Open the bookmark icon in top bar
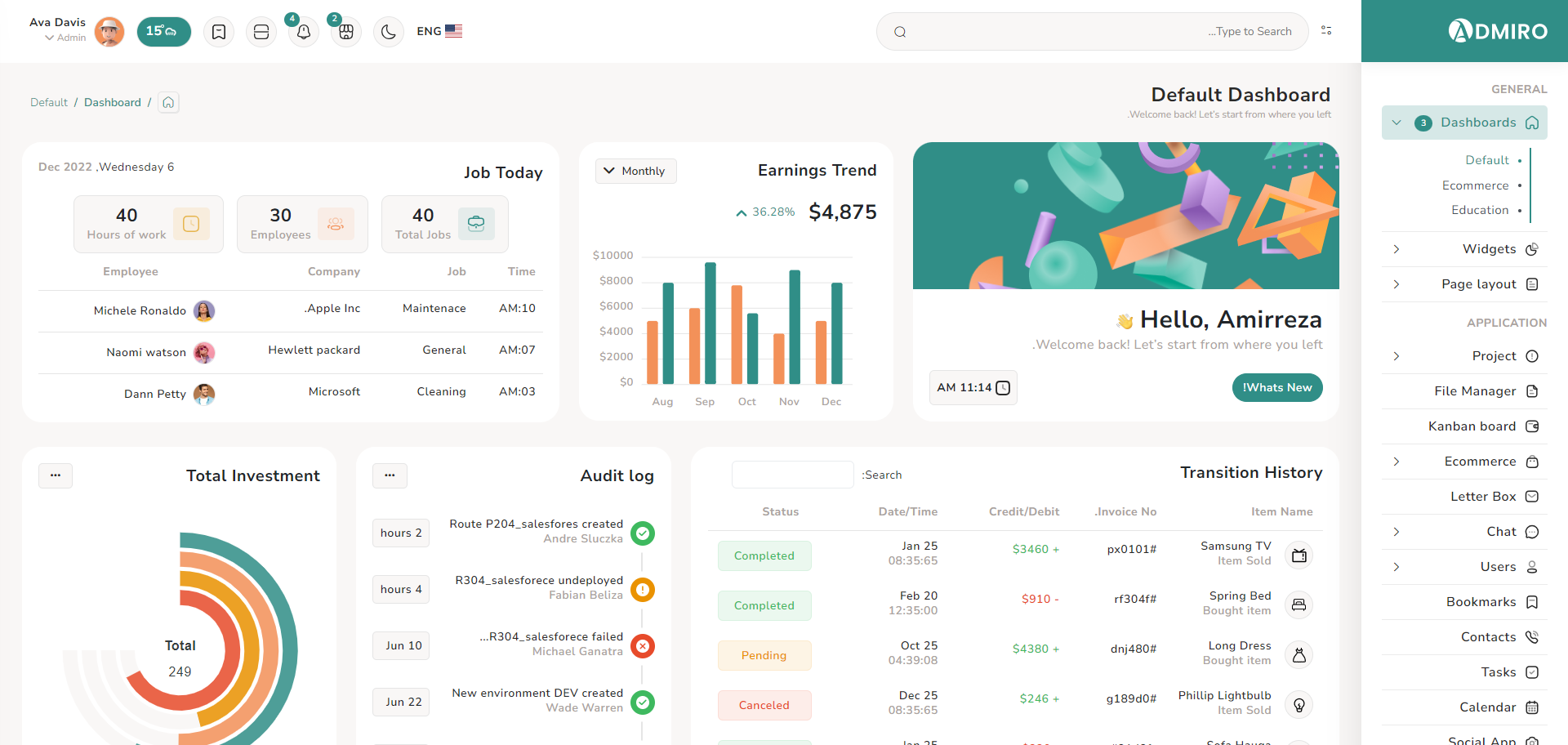 click(219, 32)
